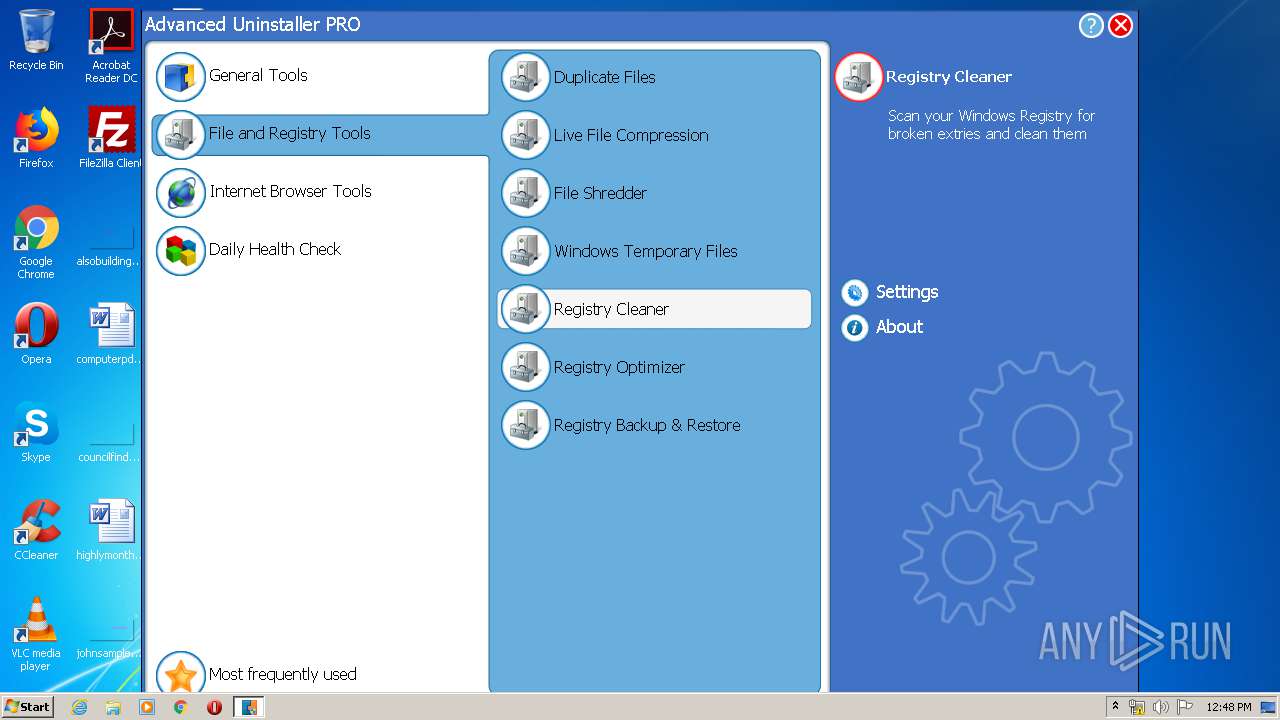Click the File Shredder tool icon
This screenshot has width=1280, height=720.
coord(526,193)
